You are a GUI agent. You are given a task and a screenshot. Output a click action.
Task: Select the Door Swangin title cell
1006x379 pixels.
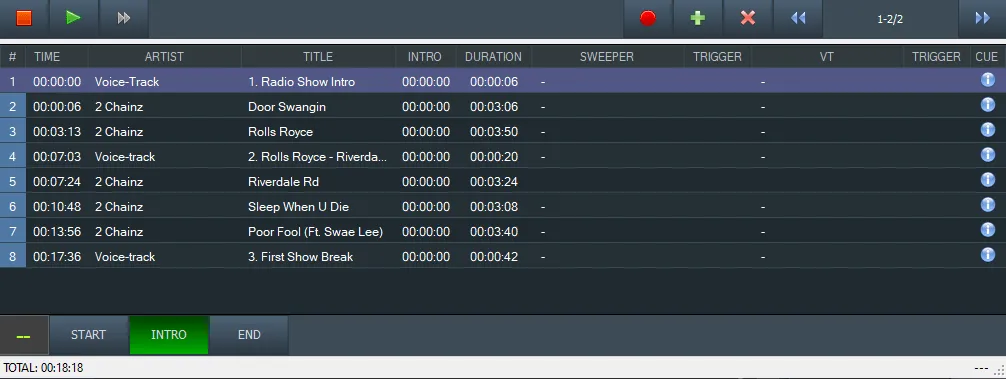click(287, 107)
